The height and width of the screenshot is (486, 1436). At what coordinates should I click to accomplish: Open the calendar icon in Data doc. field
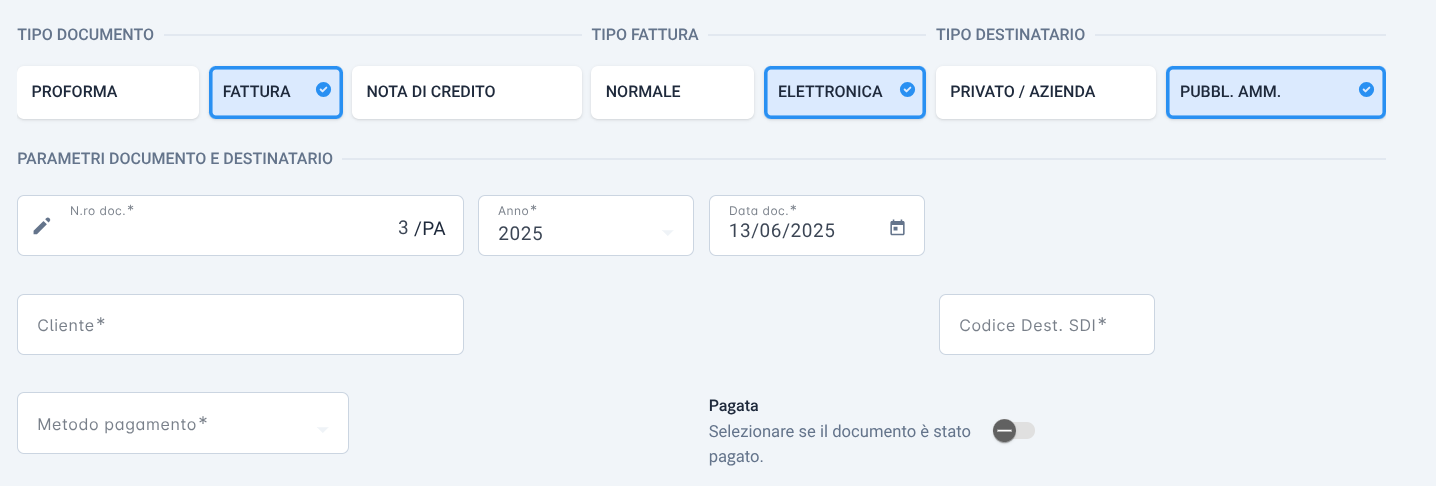click(x=897, y=228)
